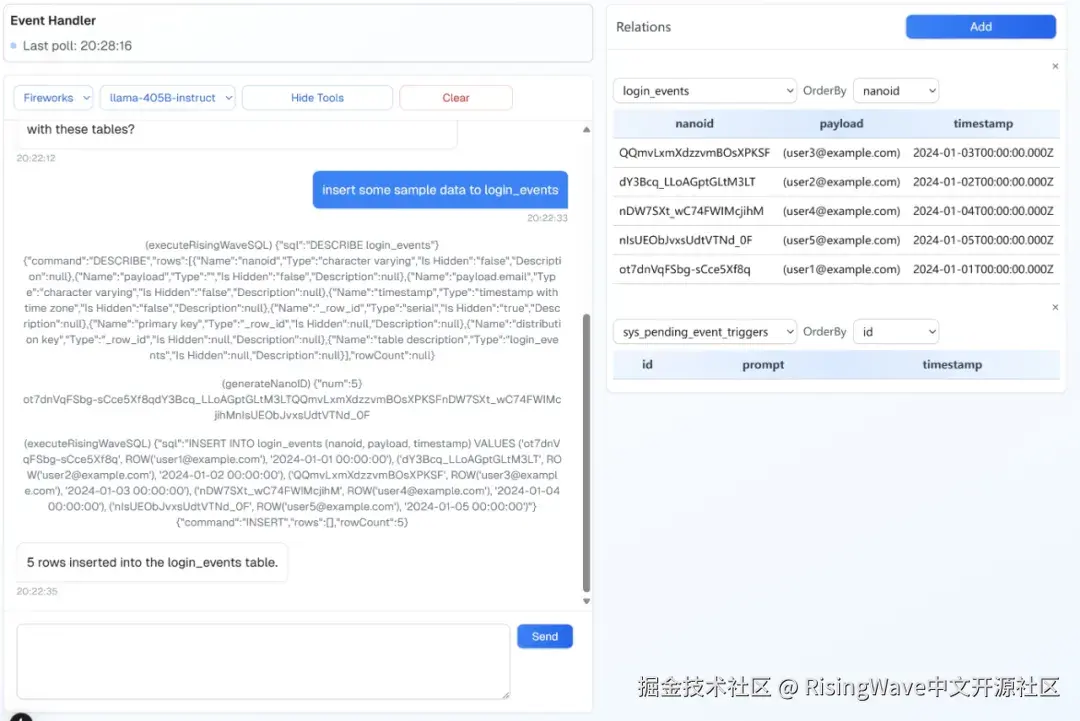This screenshot has width=1080, height=721.
Task: Open the nanoid OrderBy dropdown
Action: (895, 90)
